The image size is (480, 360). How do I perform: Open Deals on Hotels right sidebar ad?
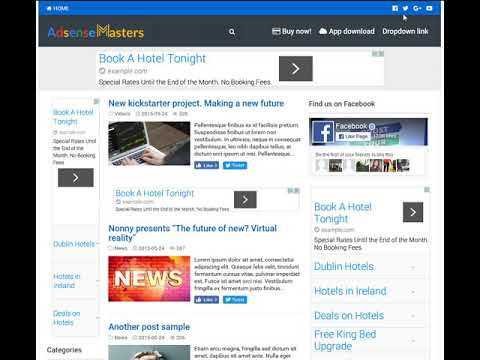coord(349,316)
